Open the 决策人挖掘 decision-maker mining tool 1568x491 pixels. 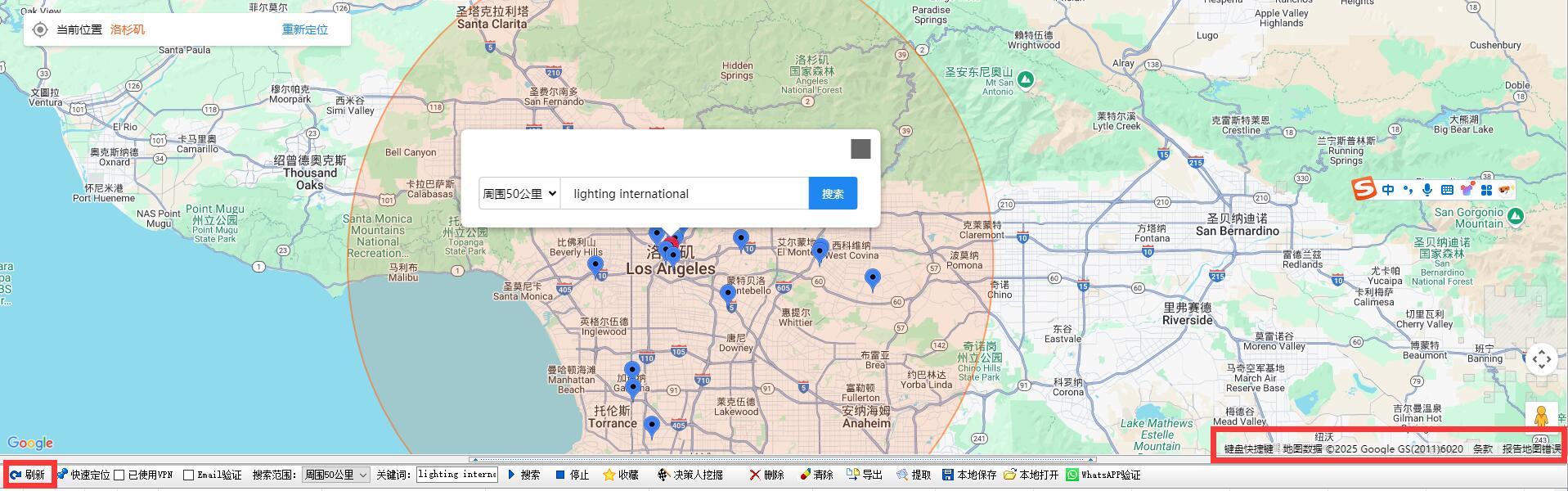tap(690, 475)
